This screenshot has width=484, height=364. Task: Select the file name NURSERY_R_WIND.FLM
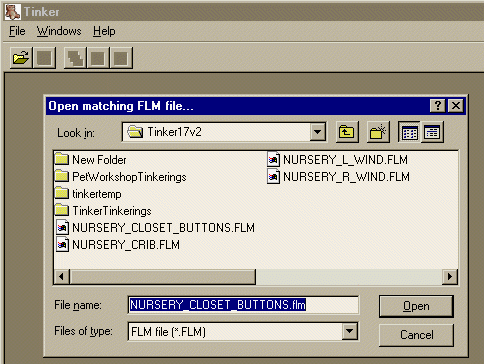[346, 177]
